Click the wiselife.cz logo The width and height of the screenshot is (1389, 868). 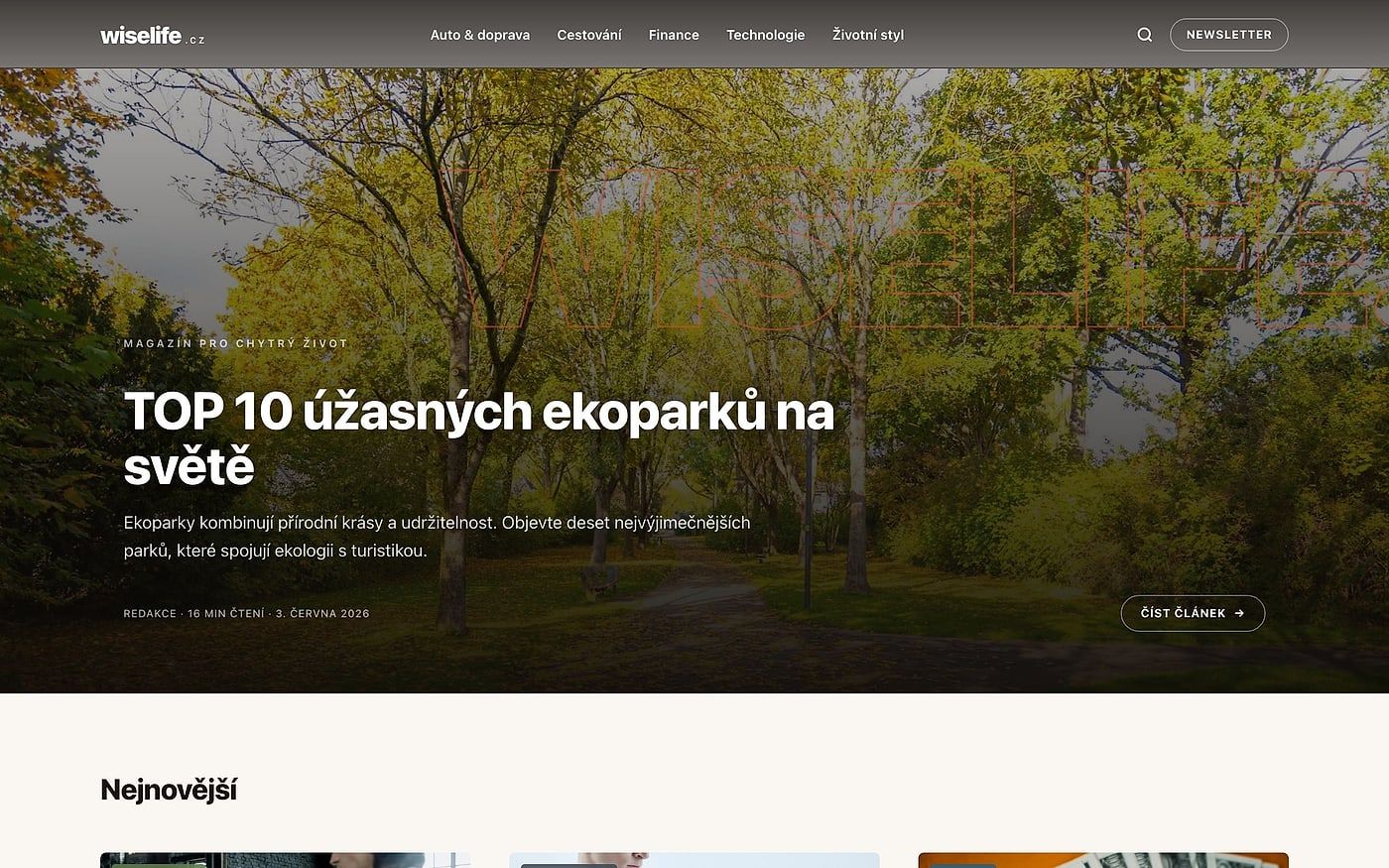pyautogui.click(x=153, y=36)
